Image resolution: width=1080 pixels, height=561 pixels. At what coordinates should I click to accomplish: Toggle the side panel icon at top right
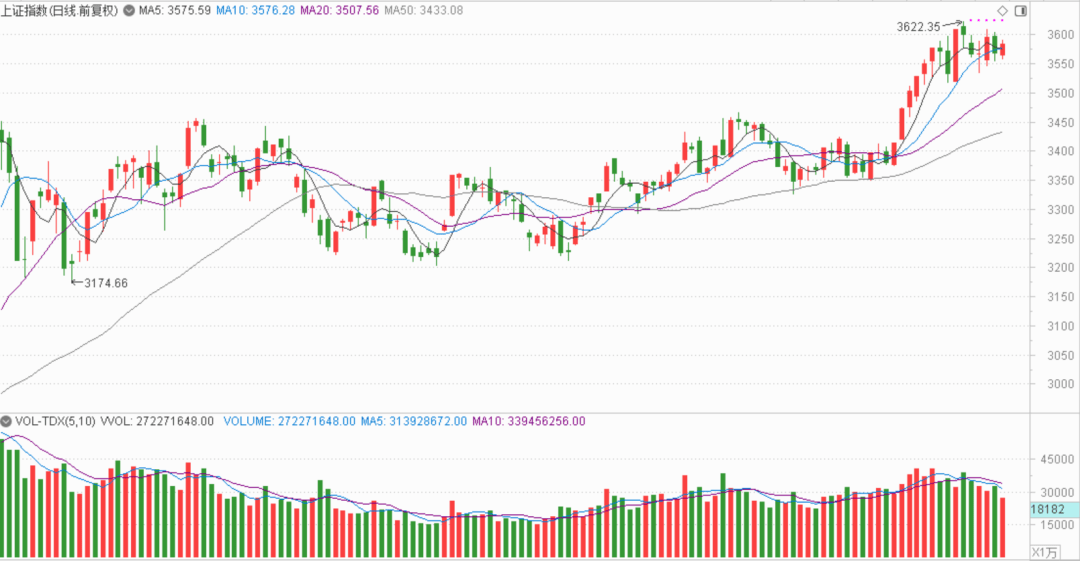coord(1021,10)
